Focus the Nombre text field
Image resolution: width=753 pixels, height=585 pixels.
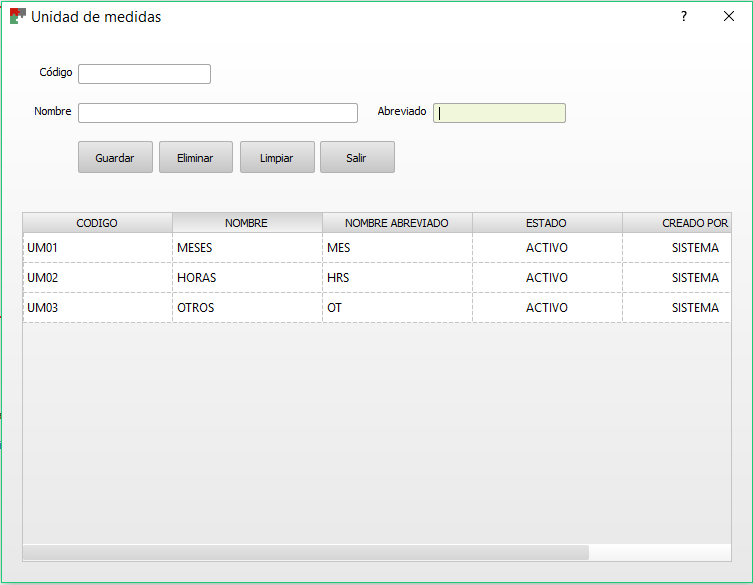(217, 113)
